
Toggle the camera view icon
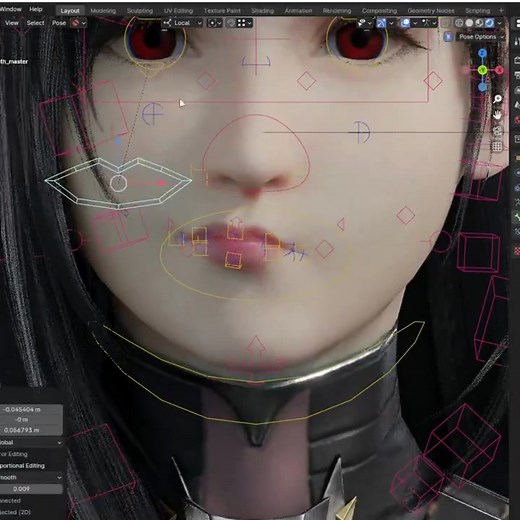[497, 131]
